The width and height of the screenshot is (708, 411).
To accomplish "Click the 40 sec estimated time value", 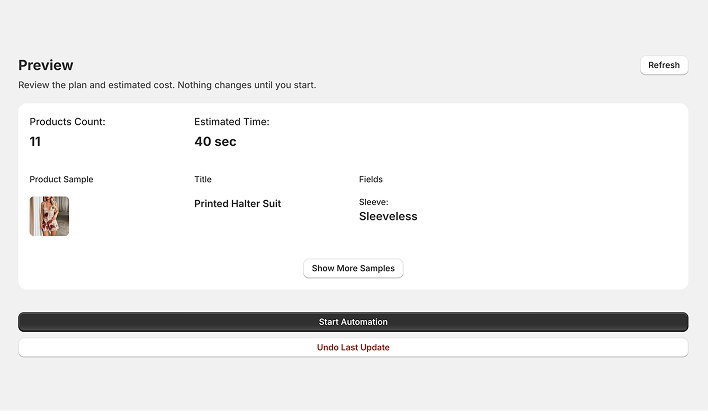I will (x=215, y=142).
